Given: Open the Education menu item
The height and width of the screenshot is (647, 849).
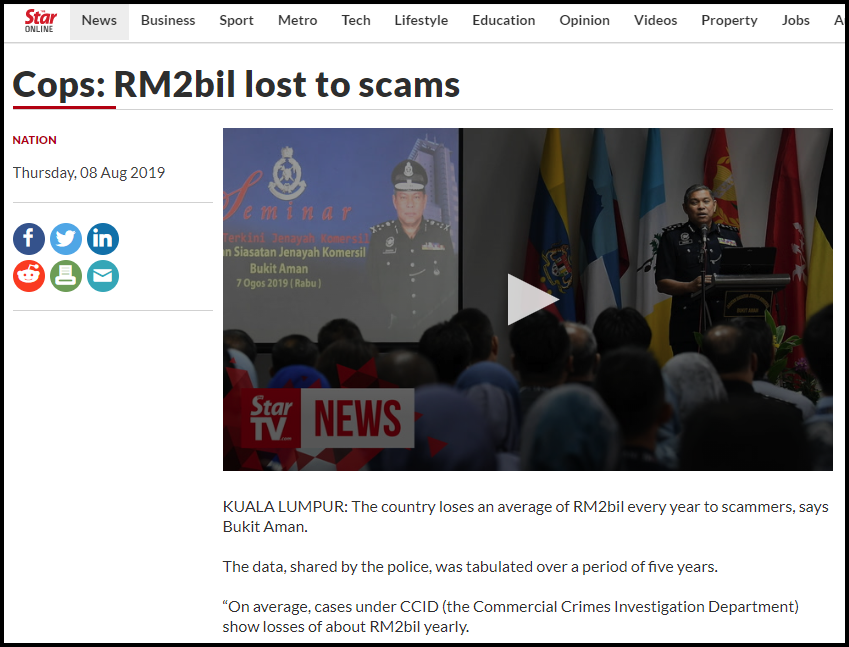Looking at the screenshot, I should (504, 21).
